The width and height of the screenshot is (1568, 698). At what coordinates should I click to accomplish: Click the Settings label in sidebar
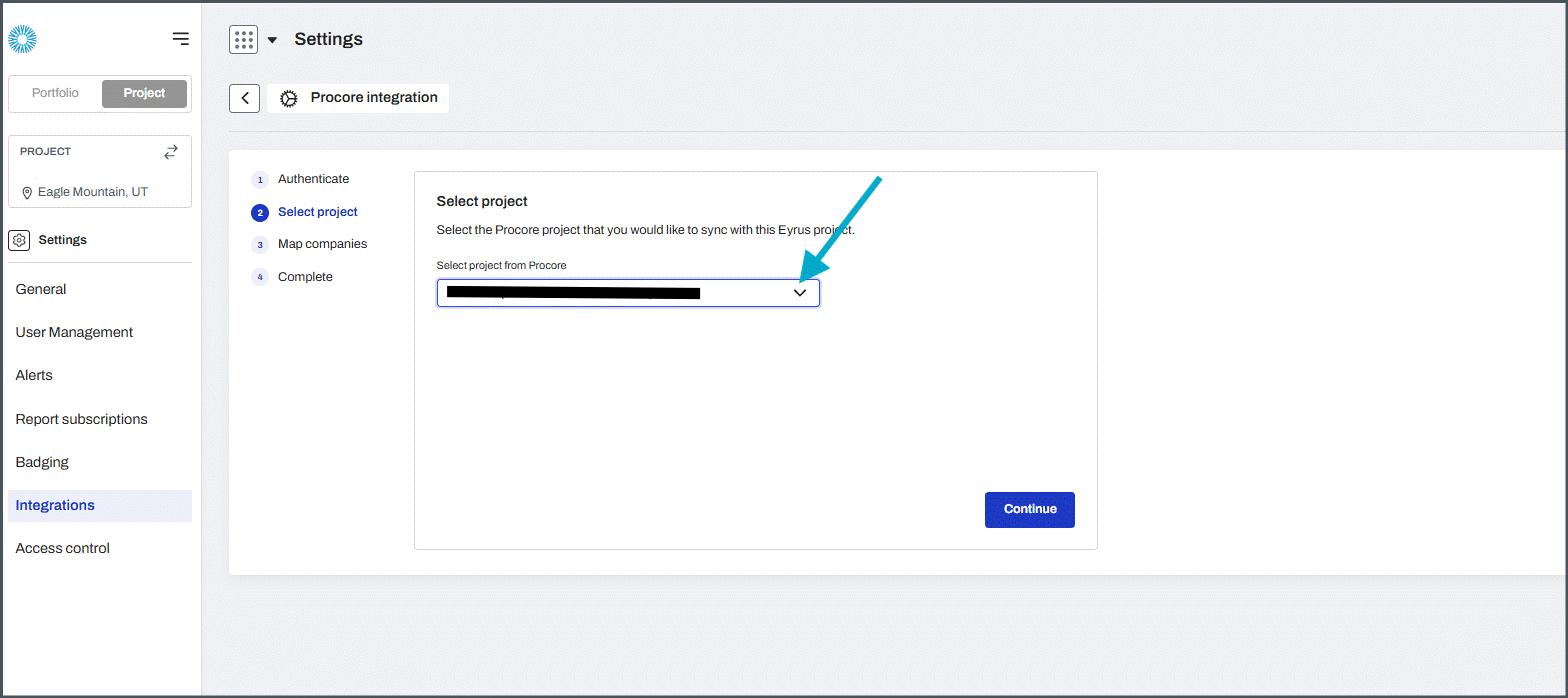point(63,240)
